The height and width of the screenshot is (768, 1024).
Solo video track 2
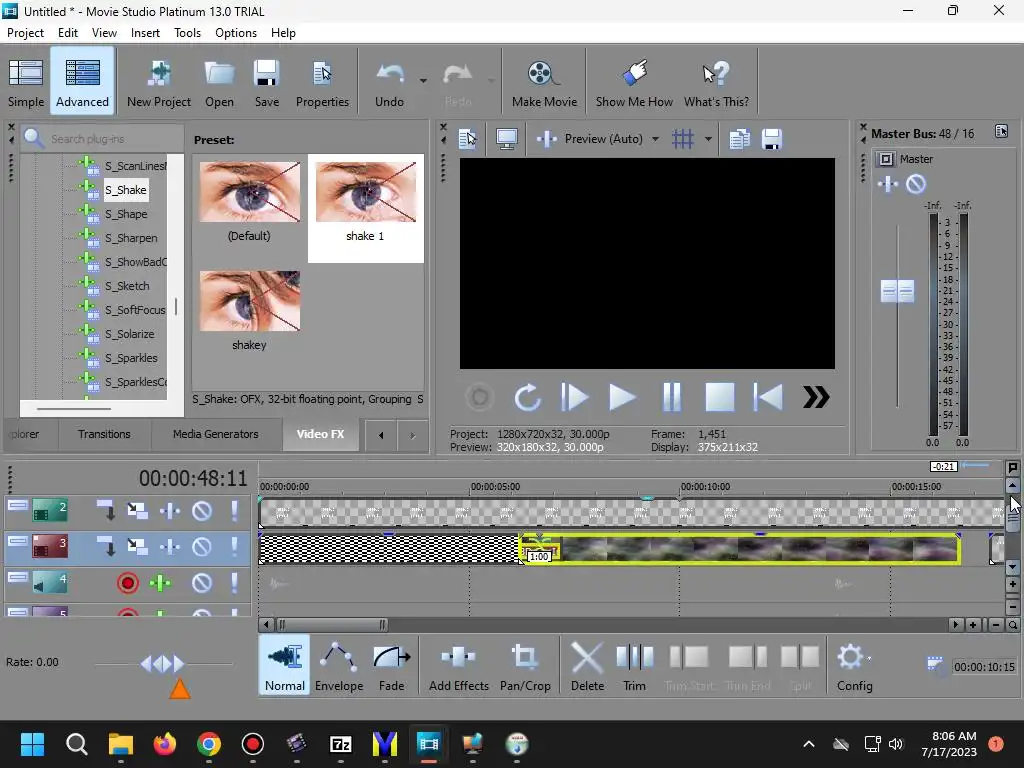click(234, 511)
